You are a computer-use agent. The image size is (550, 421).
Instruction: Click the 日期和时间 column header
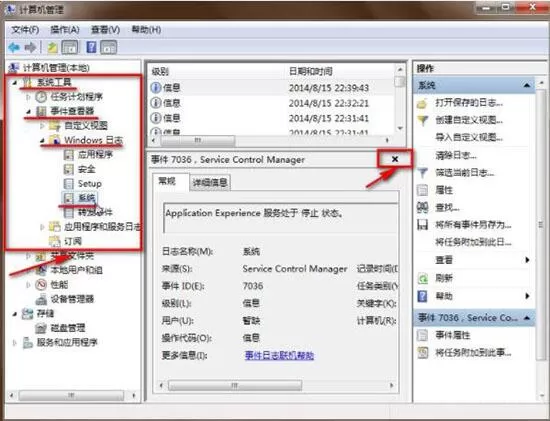(x=340, y=72)
